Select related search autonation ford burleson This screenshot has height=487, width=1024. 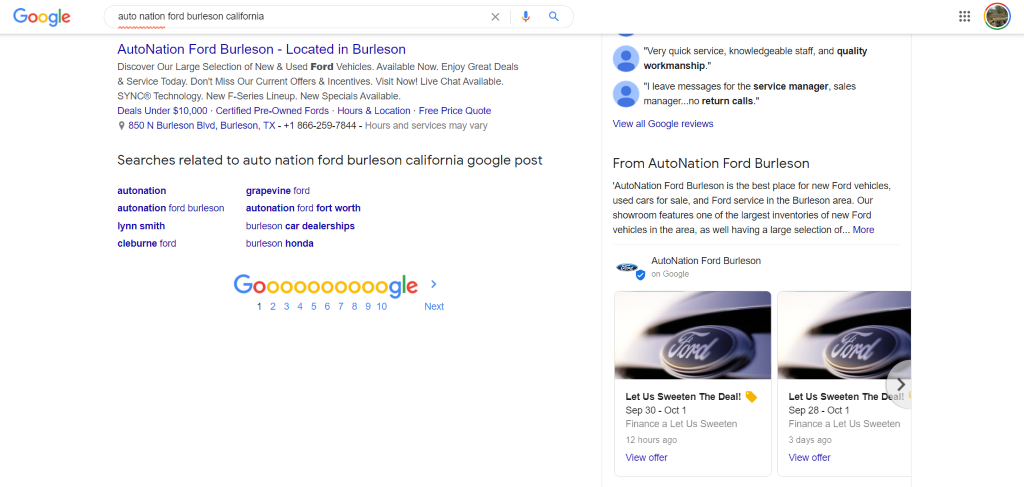coord(171,208)
